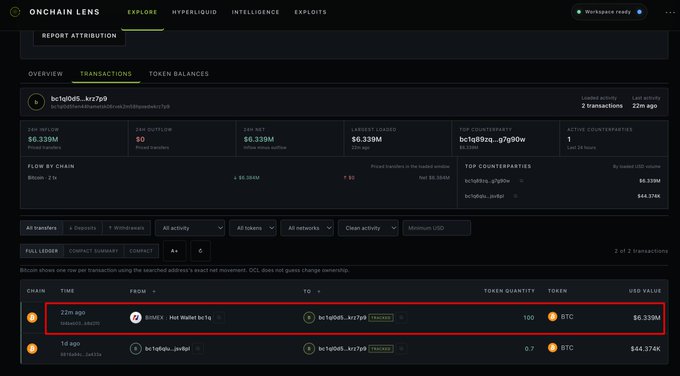
Task: Click the sort icon next to TO header
Action: tap(319, 291)
